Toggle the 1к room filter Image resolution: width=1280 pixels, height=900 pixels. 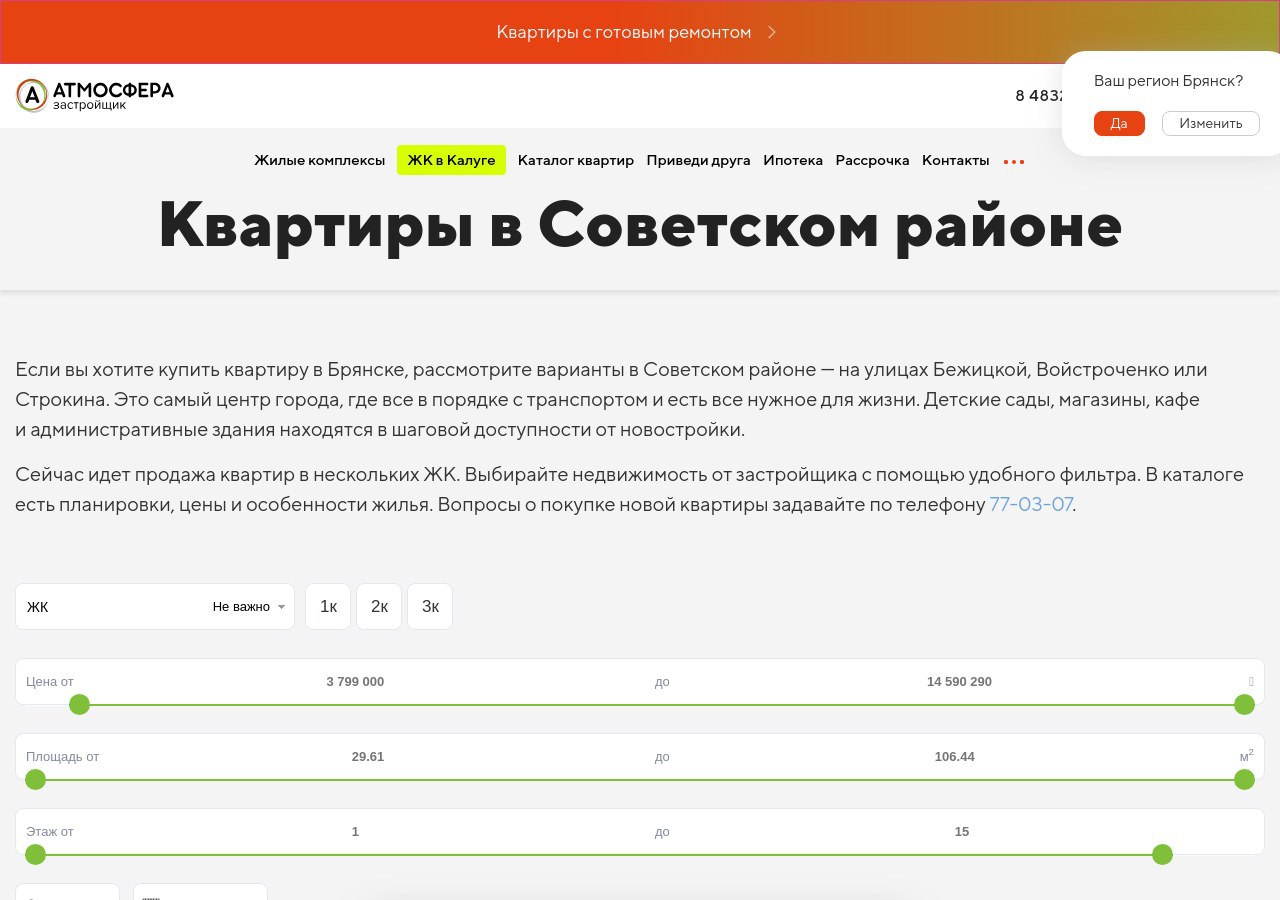pos(328,606)
